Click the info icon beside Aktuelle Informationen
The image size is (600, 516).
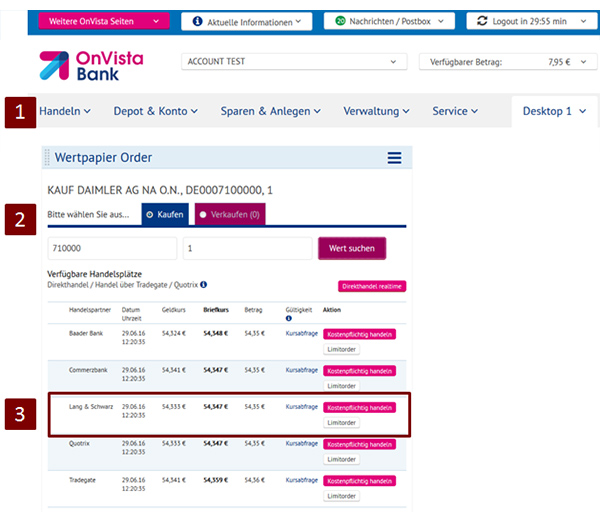[197, 21]
